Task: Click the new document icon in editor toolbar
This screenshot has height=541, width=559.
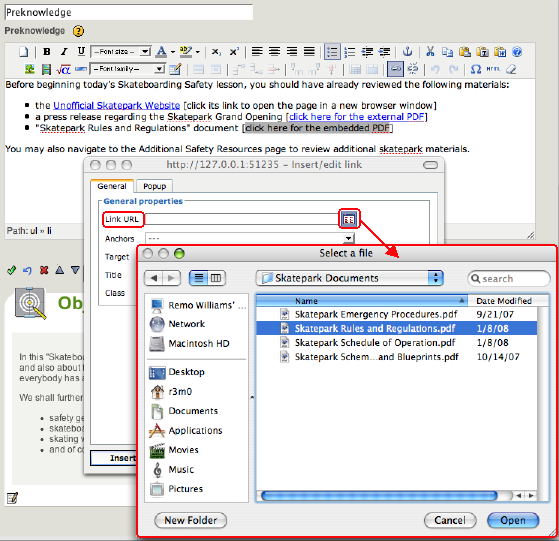Action: (x=24, y=52)
